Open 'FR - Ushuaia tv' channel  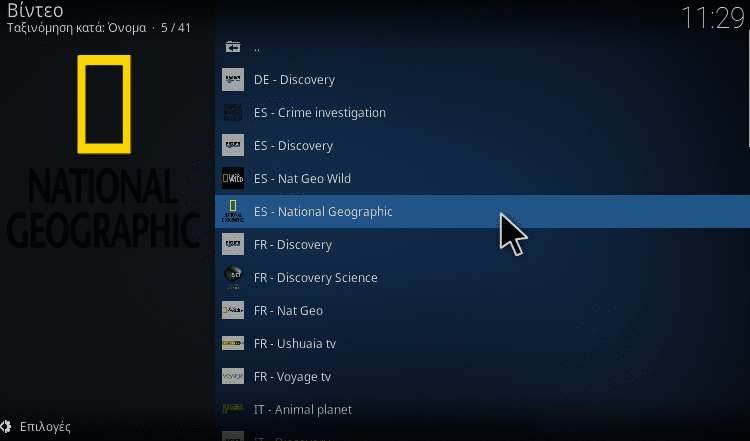[482, 343]
